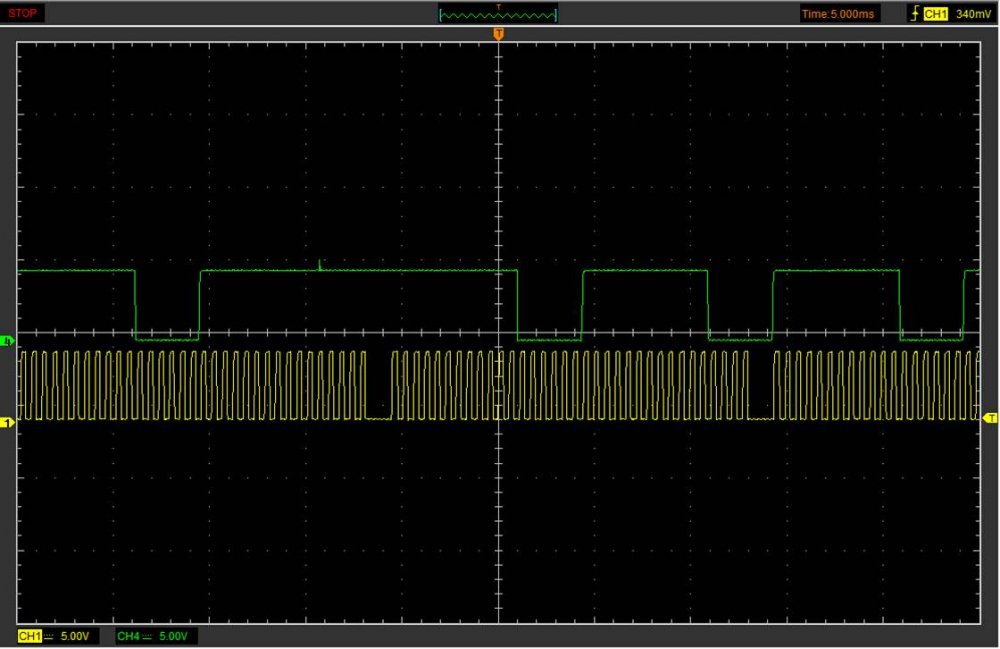Click the yellow trigger level marker on right edge
1000x649 pixels.
(x=990, y=417)
